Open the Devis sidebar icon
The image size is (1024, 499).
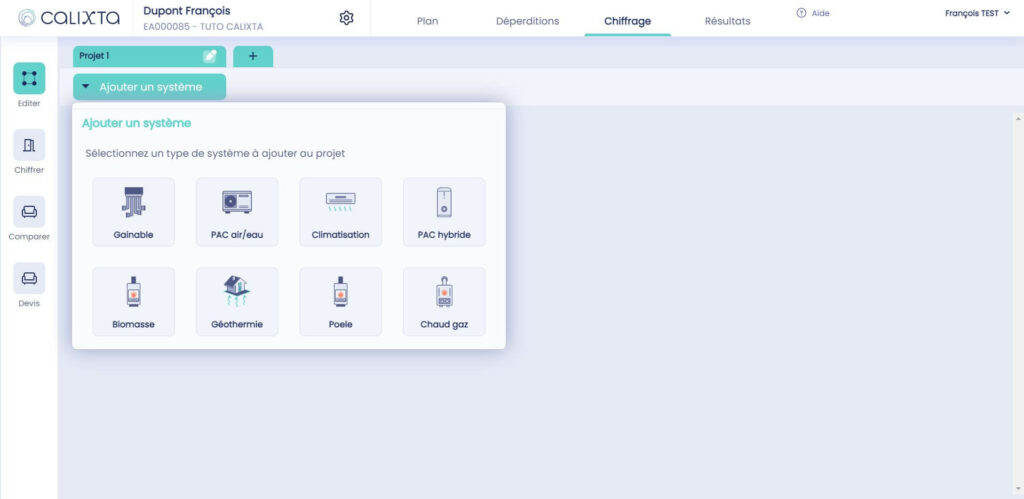(29, 278)
